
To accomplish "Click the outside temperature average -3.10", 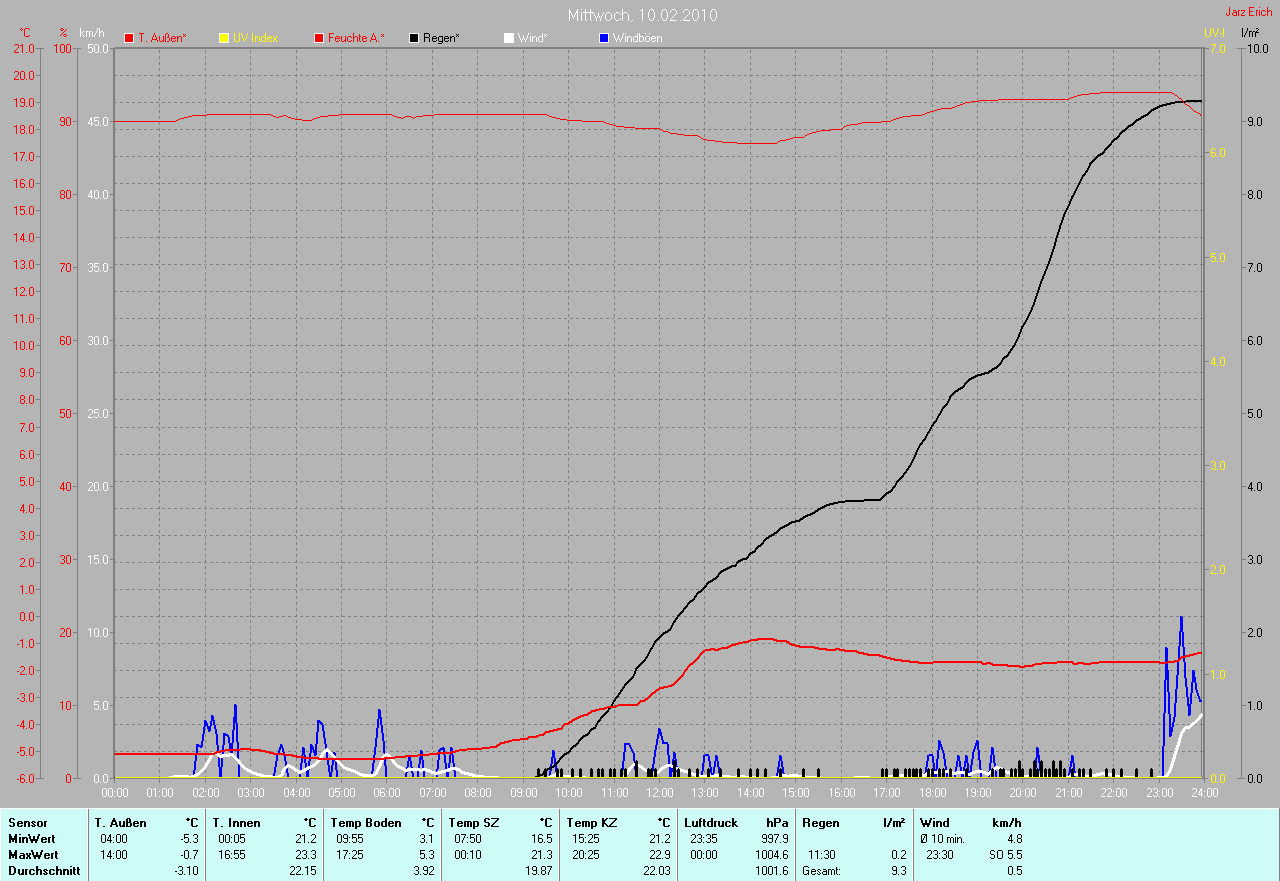I will pyautogui.click(x=187, y=871).
